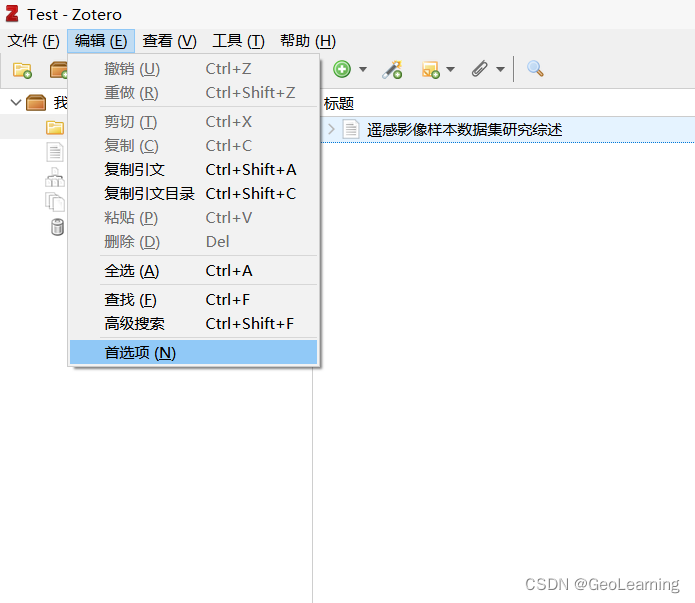
Task: Choose 复制引文 menu entry
Action: pyautogui.click(x=193, y=169)
